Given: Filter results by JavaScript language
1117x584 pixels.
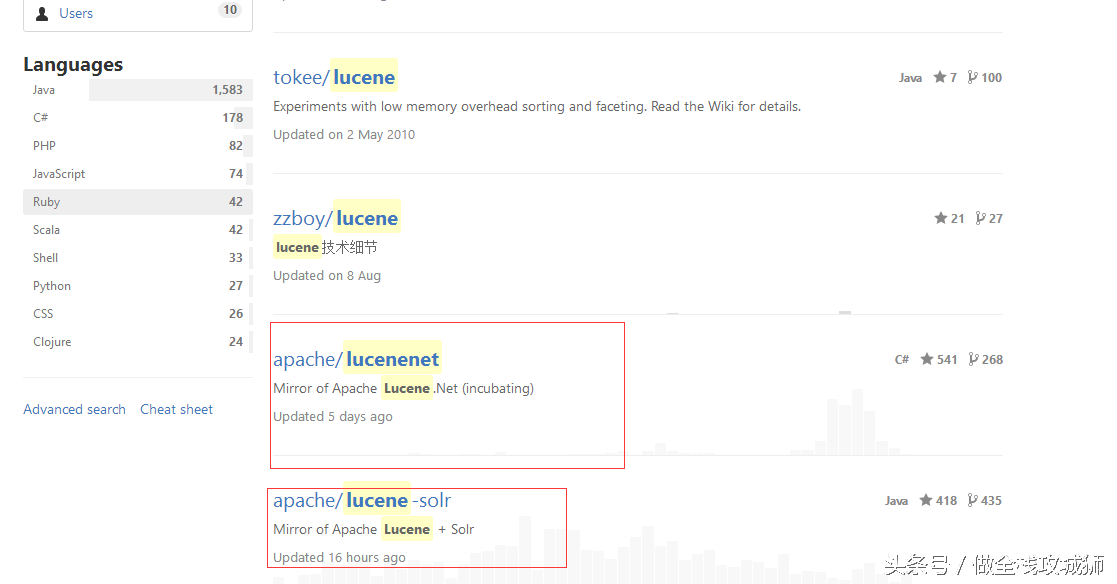Looking at the screenshot, I should coord(137,174).
